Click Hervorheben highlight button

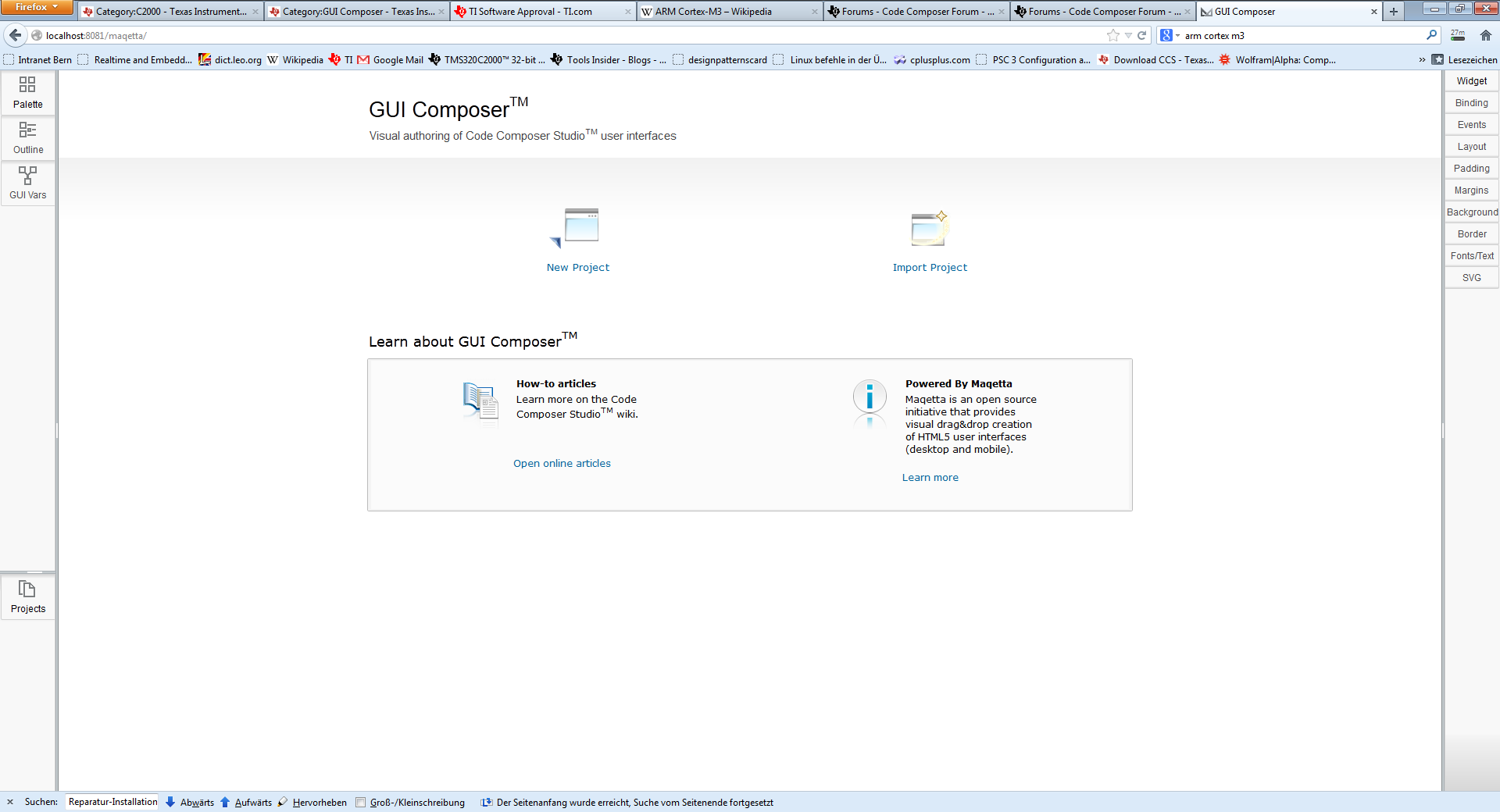[312, 802]
